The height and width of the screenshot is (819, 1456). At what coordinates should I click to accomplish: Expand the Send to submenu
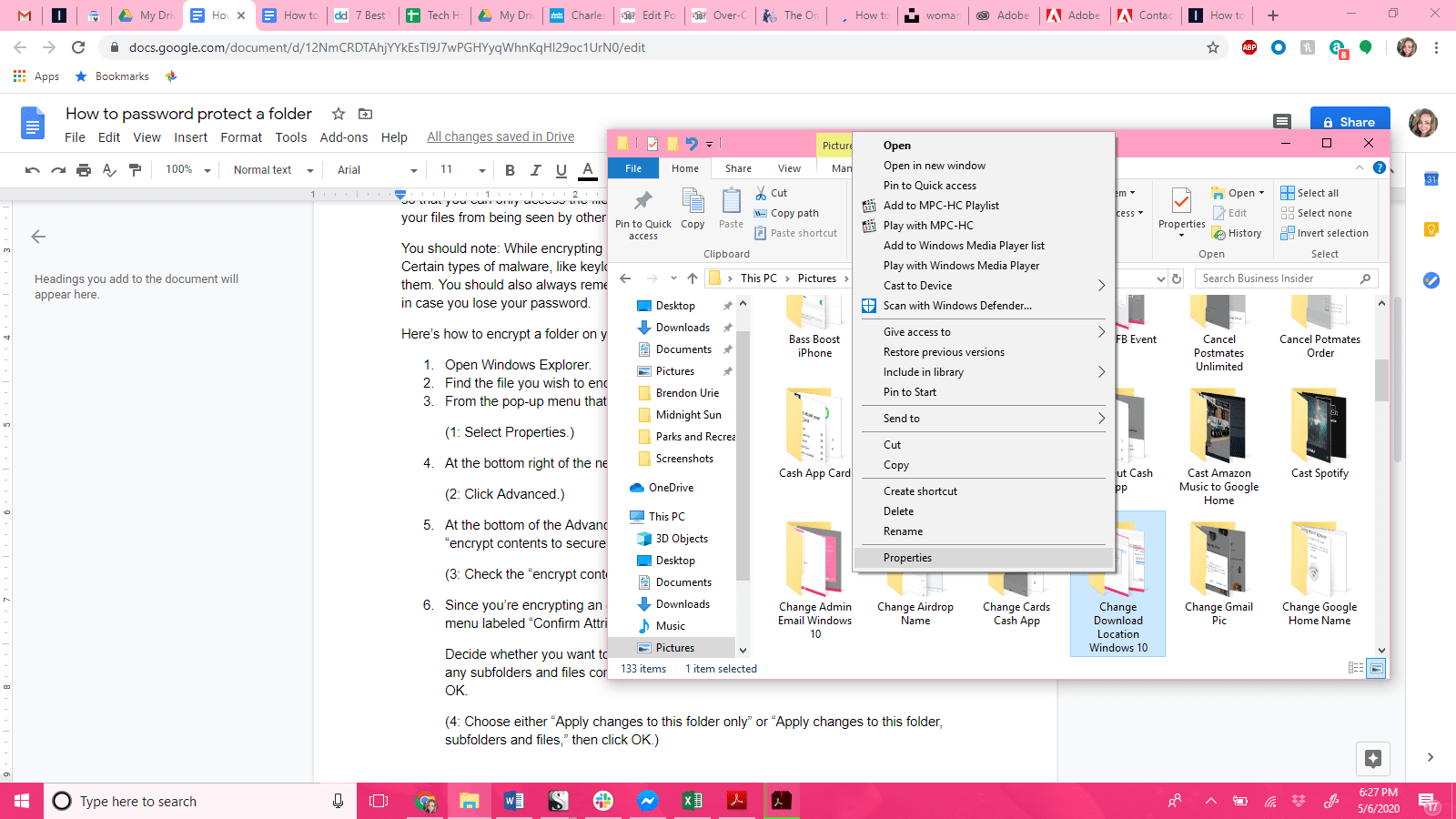coord(983,419)
